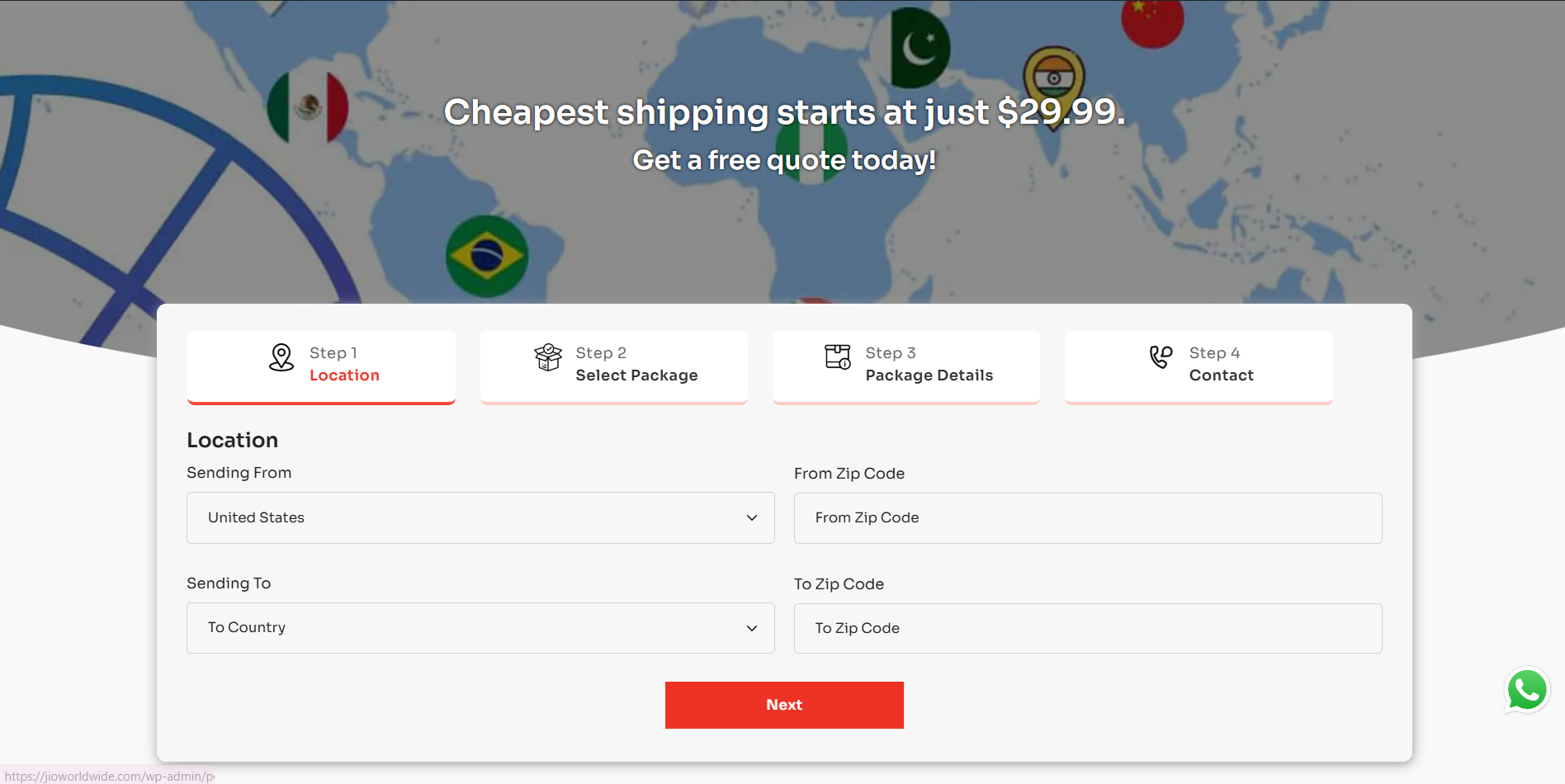Click the package box icon in Step 2
1565x784 pixels.
pos(548,357)
